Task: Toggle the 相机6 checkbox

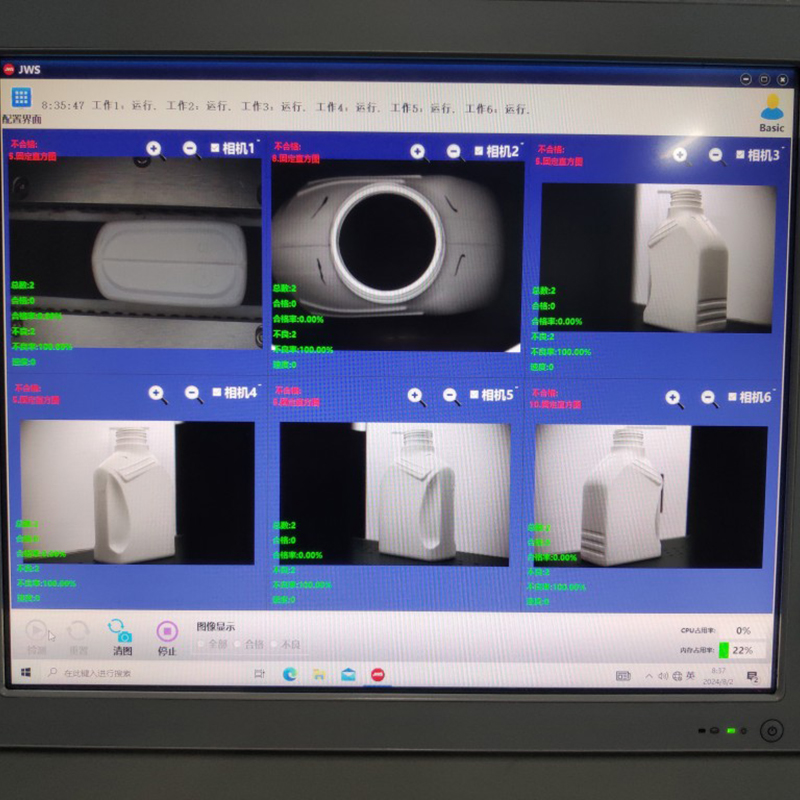Action: click(x=732, y=397)
